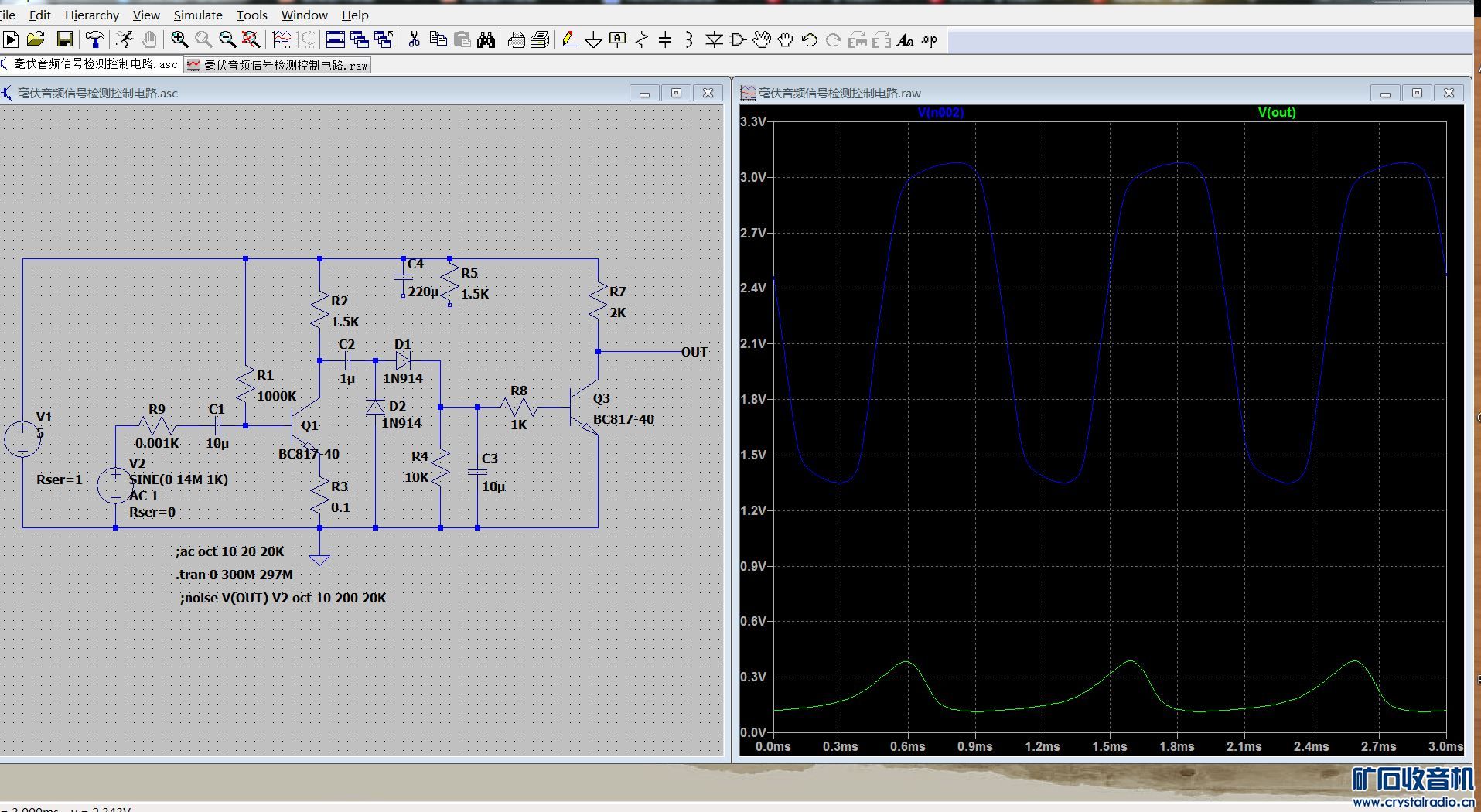Click the Print printer icon
This screenshot has width=1481, height=812.
517,39
